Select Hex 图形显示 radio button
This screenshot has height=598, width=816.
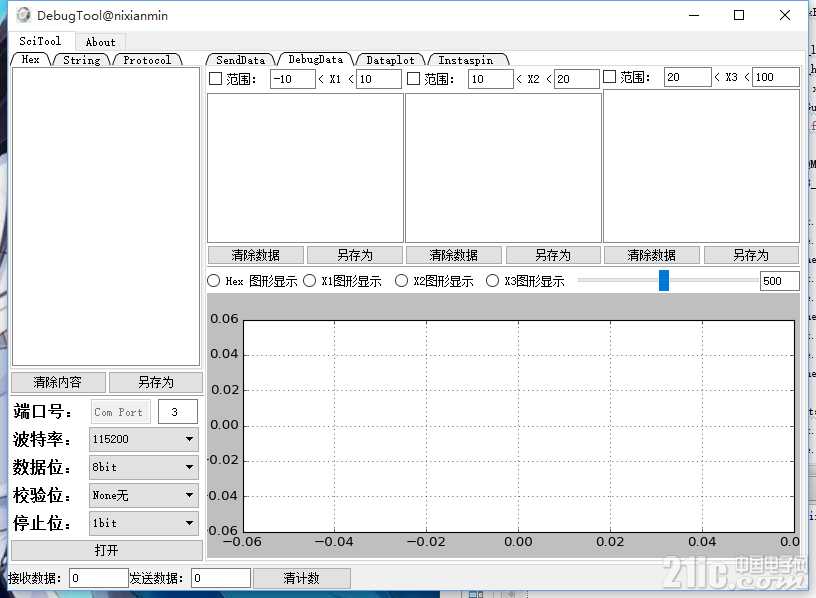coord(213,281)
